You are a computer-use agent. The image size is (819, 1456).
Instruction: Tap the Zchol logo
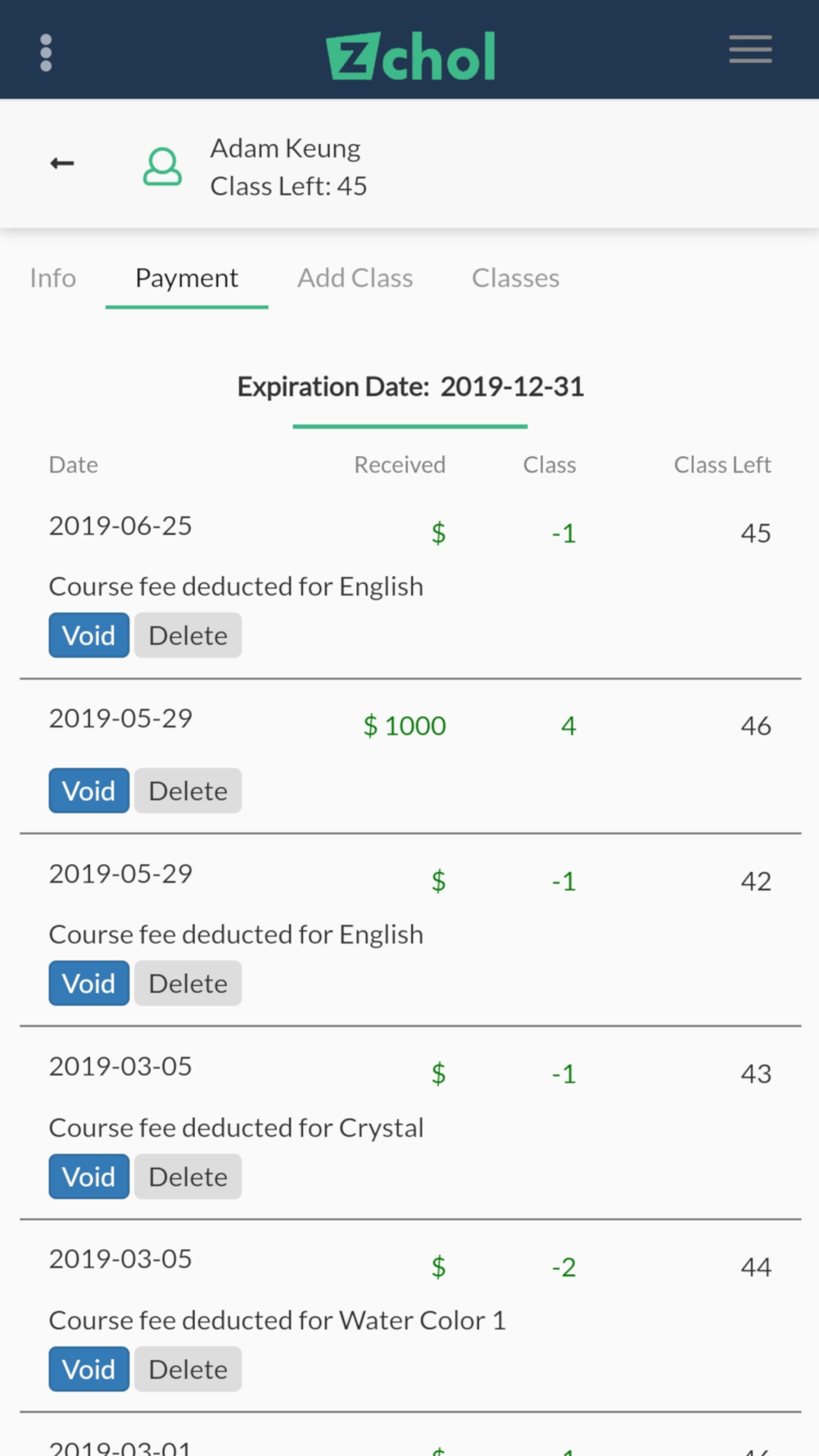(411, 56)
